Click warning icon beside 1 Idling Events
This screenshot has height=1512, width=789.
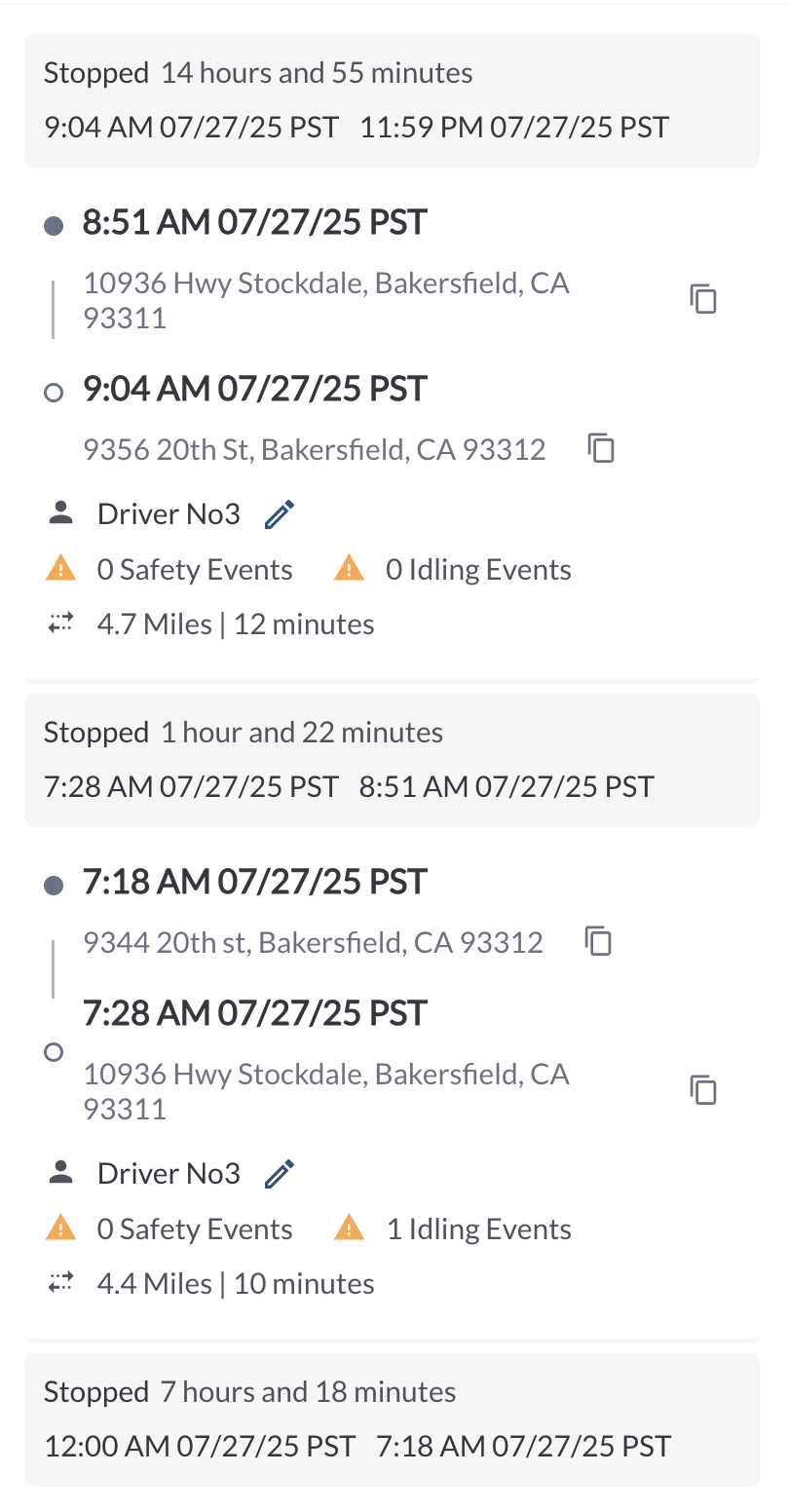click(349, 1228)
